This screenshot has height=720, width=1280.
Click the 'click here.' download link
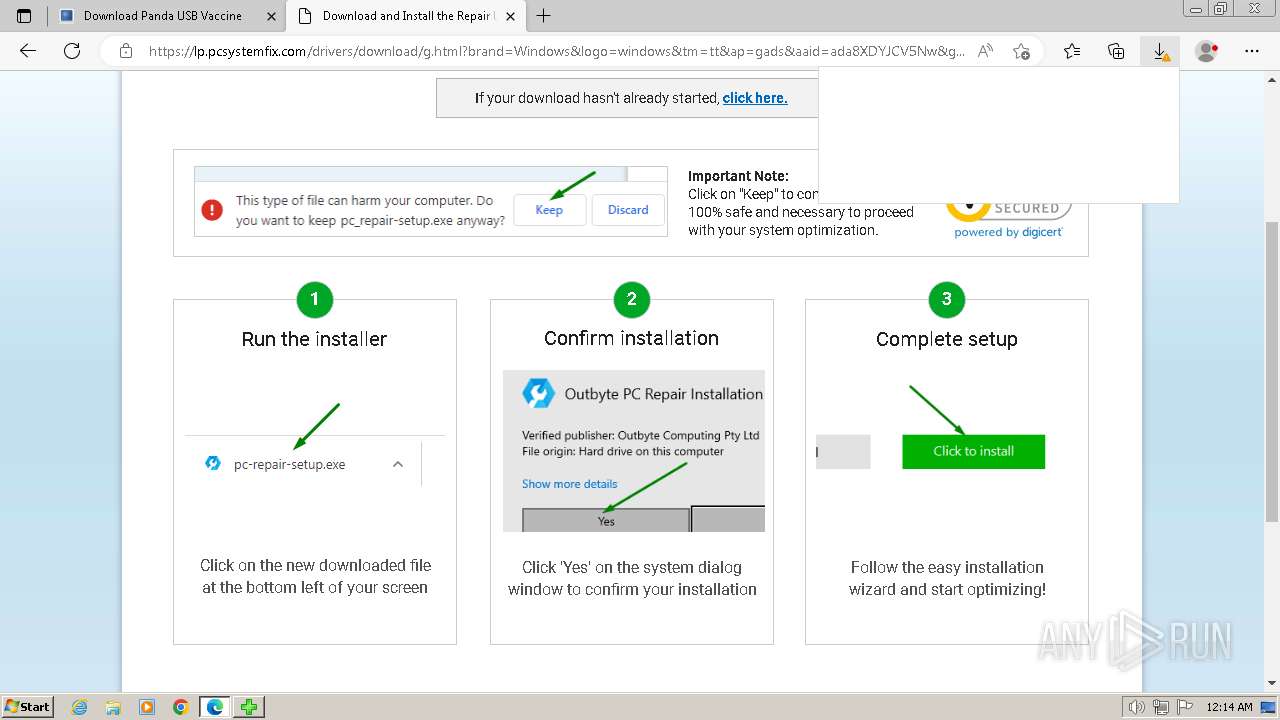755,98
